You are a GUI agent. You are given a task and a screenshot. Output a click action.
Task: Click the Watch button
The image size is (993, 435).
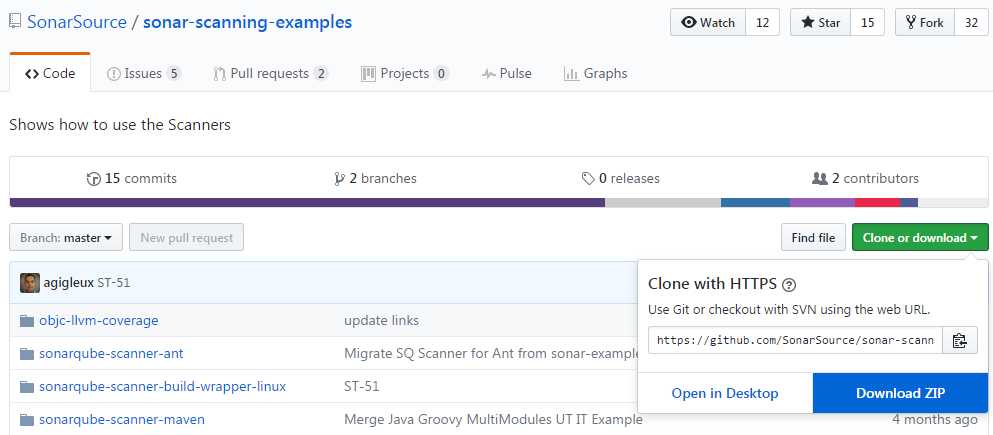pos(708,23)
